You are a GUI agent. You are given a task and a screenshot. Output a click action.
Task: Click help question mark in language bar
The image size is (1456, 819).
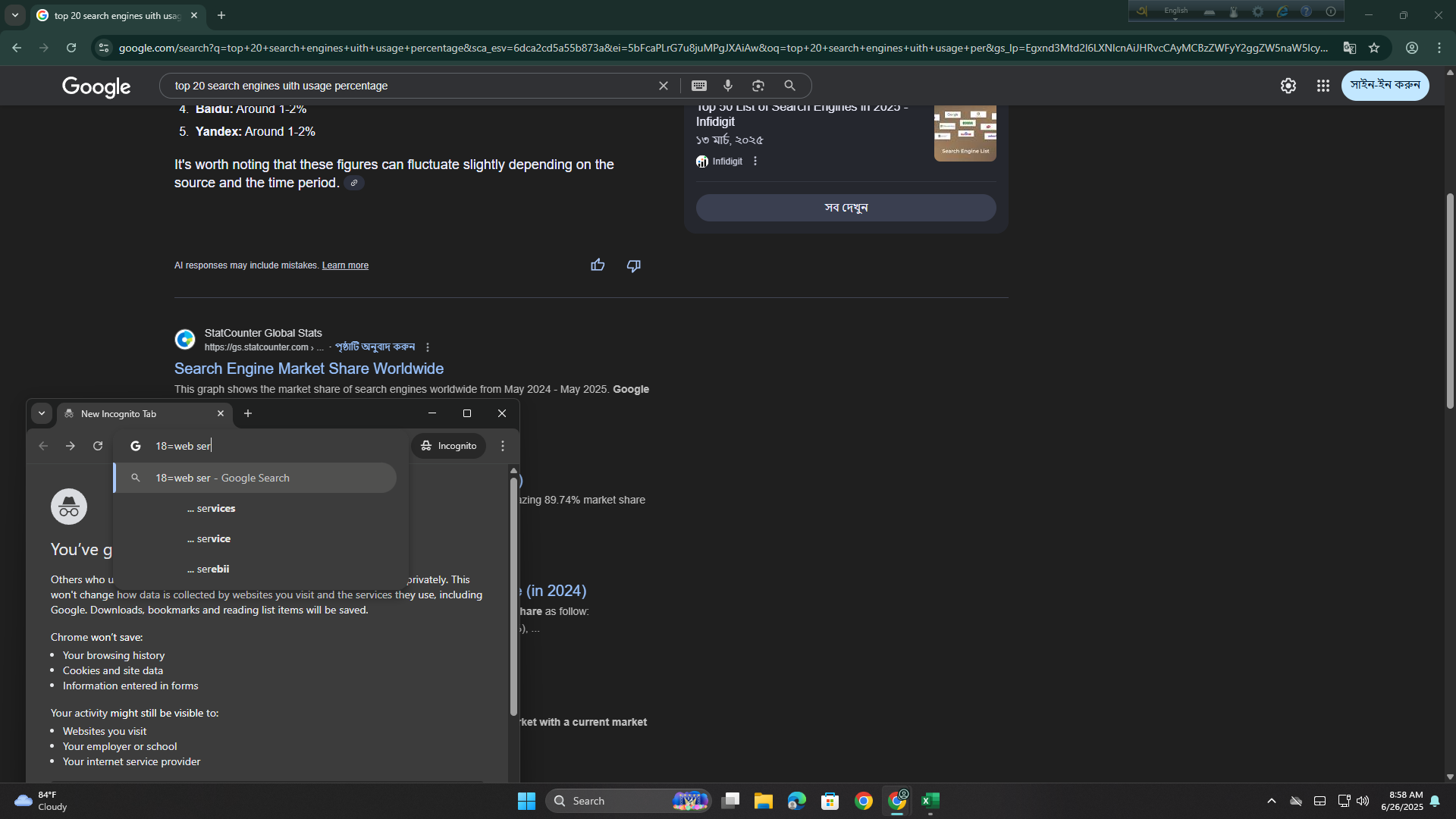[1306, 11]
